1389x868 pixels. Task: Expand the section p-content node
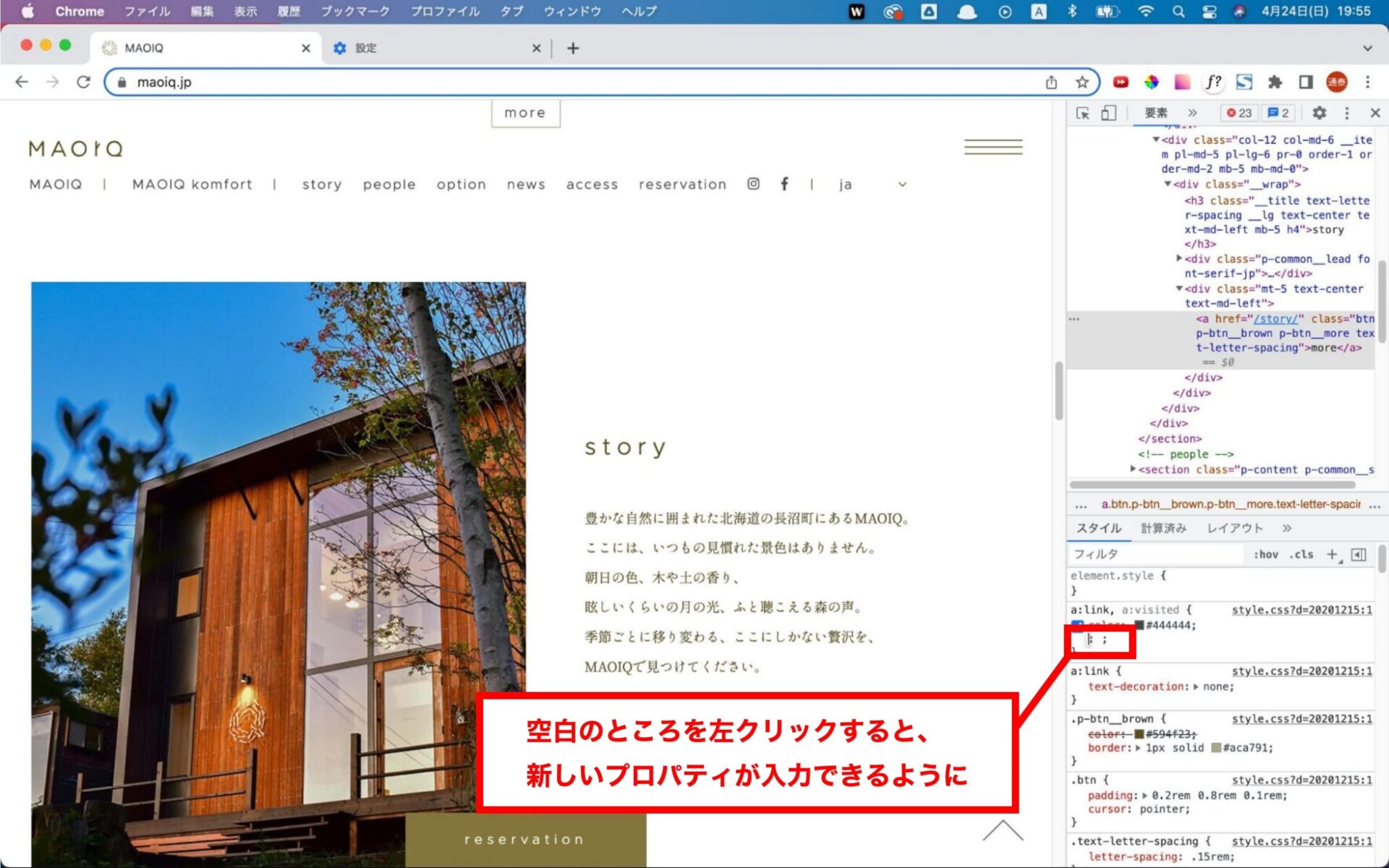tap(1133, 469)
